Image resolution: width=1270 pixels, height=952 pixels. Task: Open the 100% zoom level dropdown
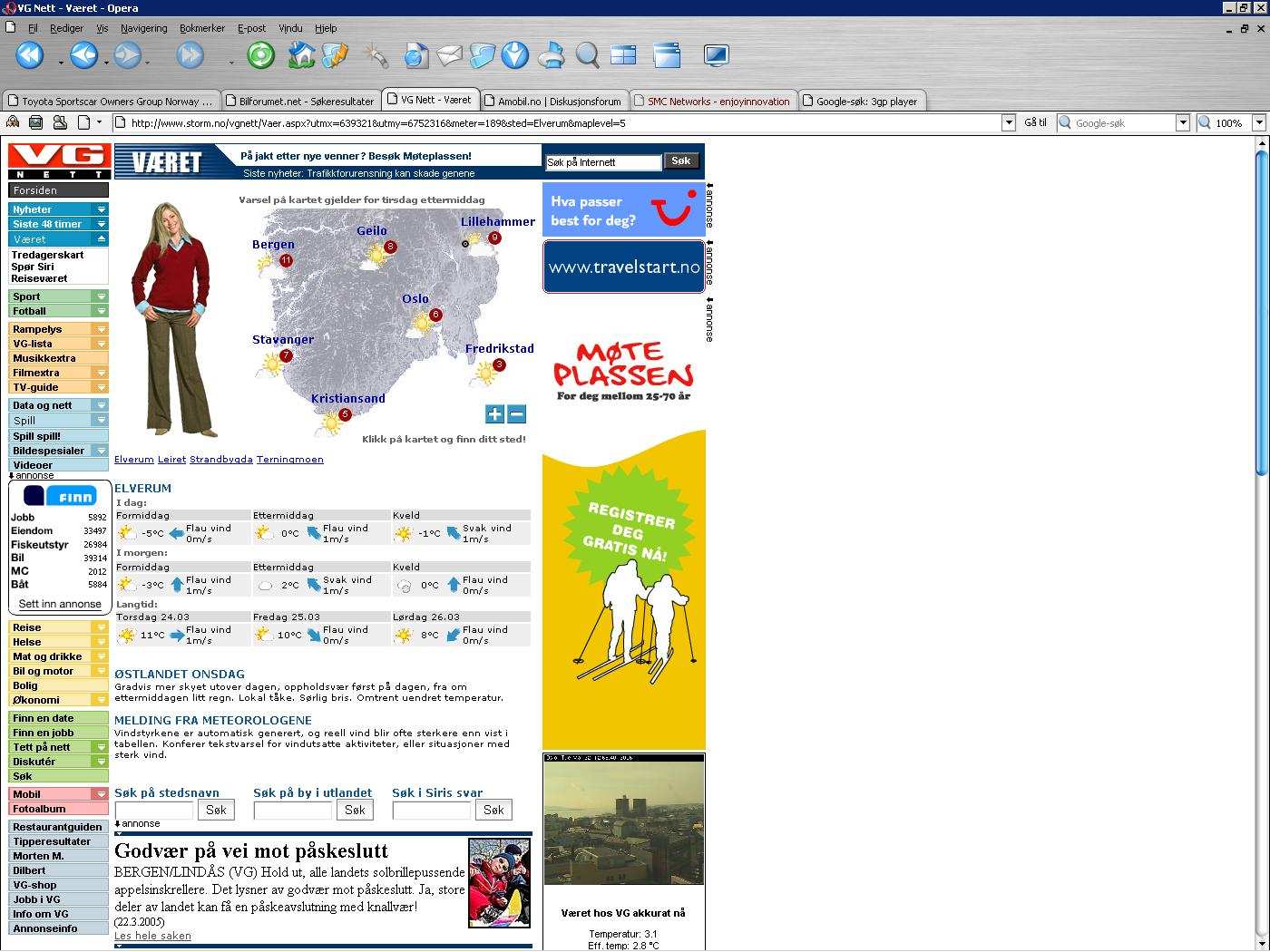point(1258,123)
